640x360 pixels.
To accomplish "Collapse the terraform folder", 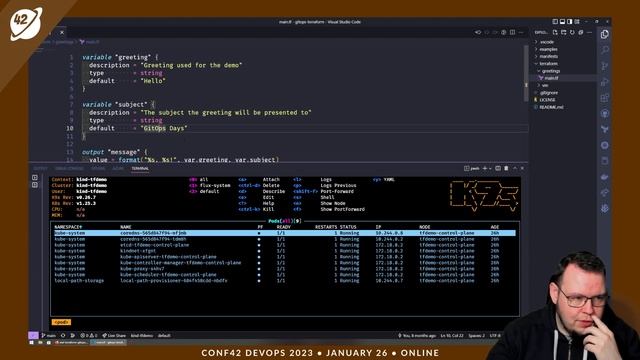I will (x=548, y=64).
